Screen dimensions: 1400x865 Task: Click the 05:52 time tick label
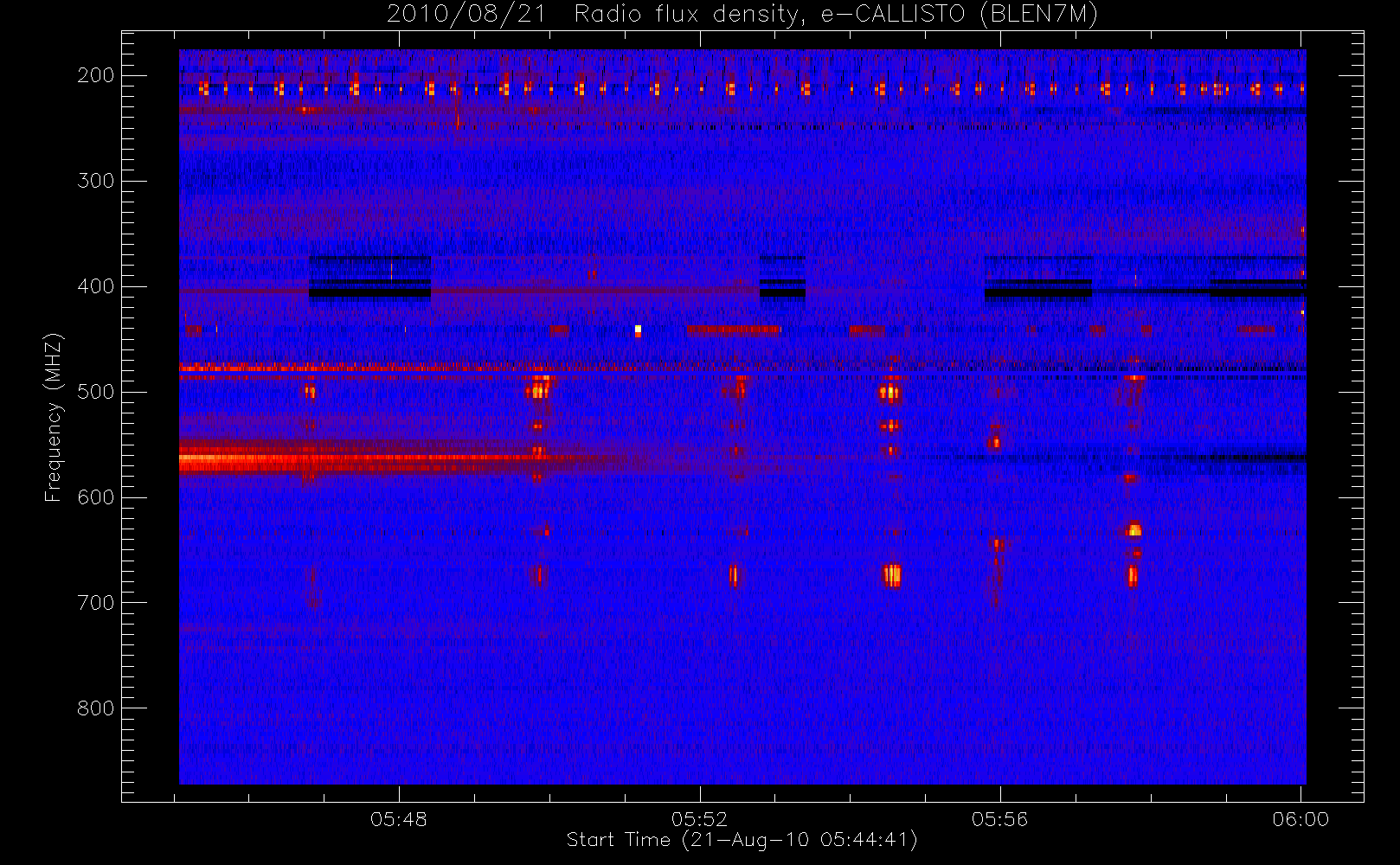tap(699, 819)
